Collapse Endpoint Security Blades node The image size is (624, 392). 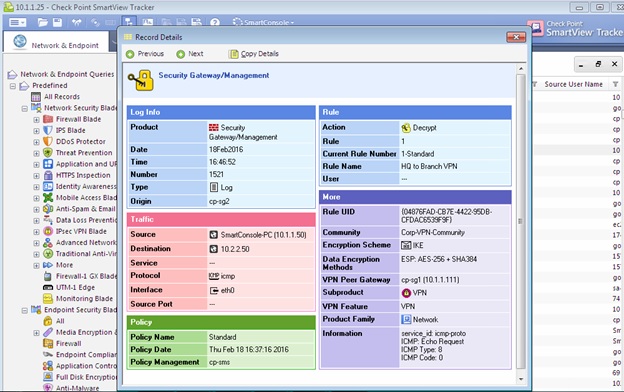click(x=25, y=310)
